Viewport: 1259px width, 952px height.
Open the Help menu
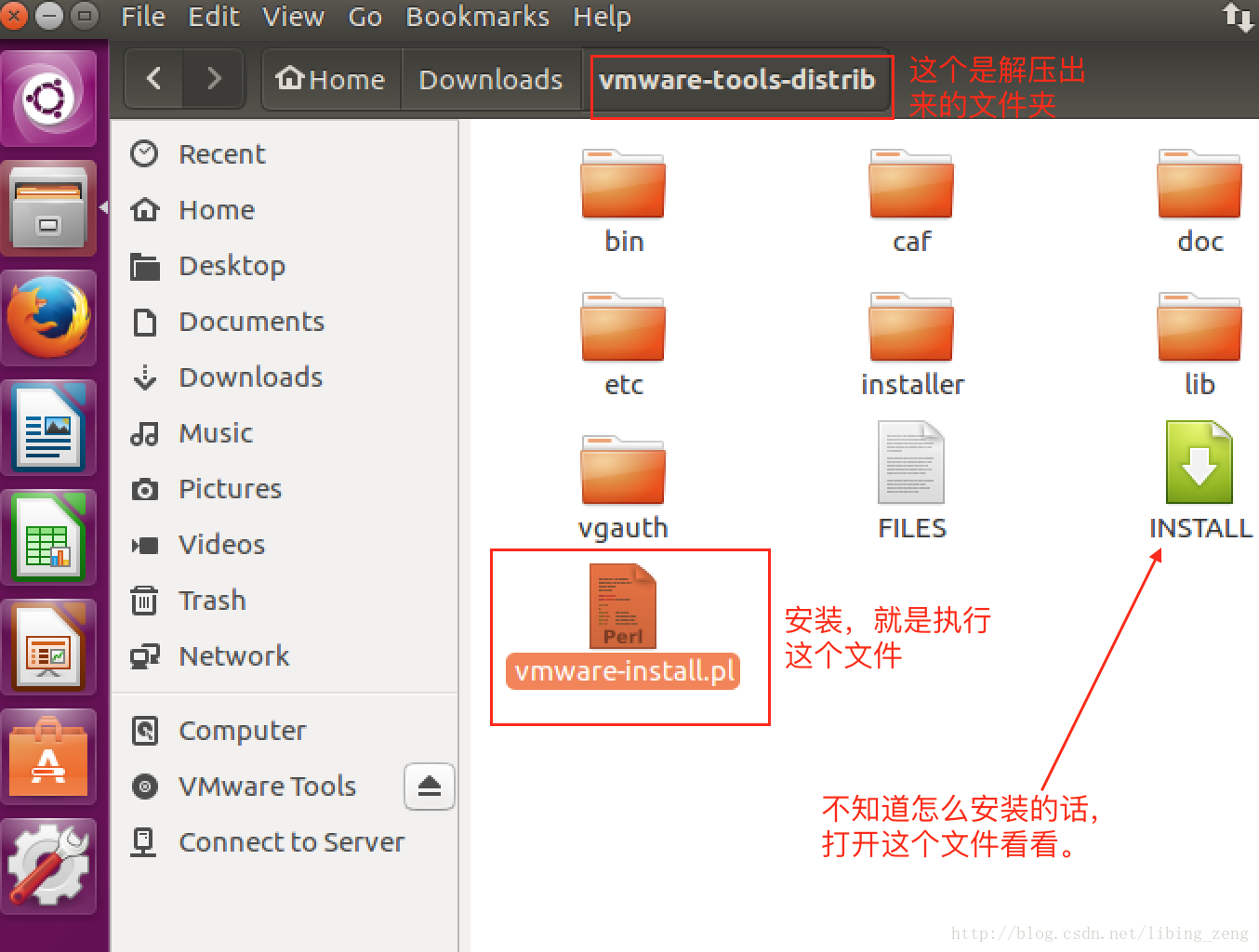[602, 17]
